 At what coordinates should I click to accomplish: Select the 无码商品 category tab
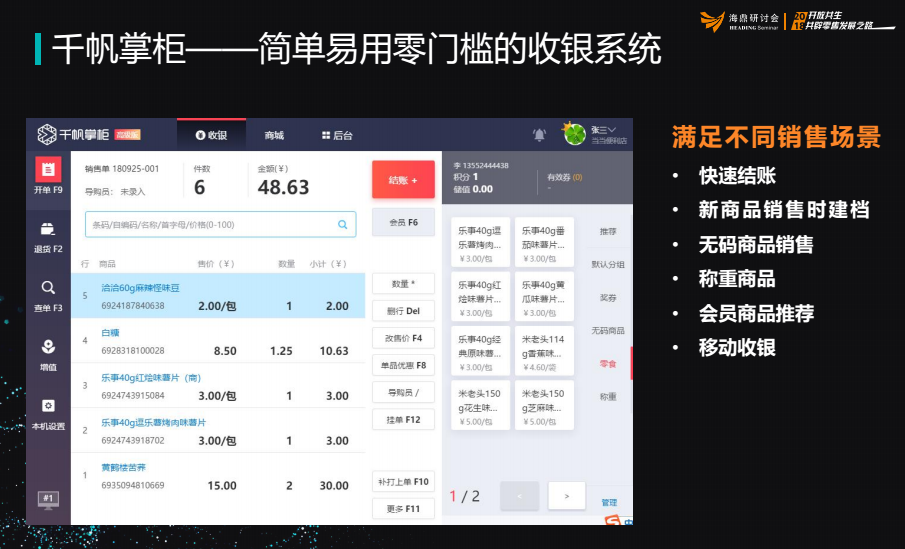coord(608,331)
